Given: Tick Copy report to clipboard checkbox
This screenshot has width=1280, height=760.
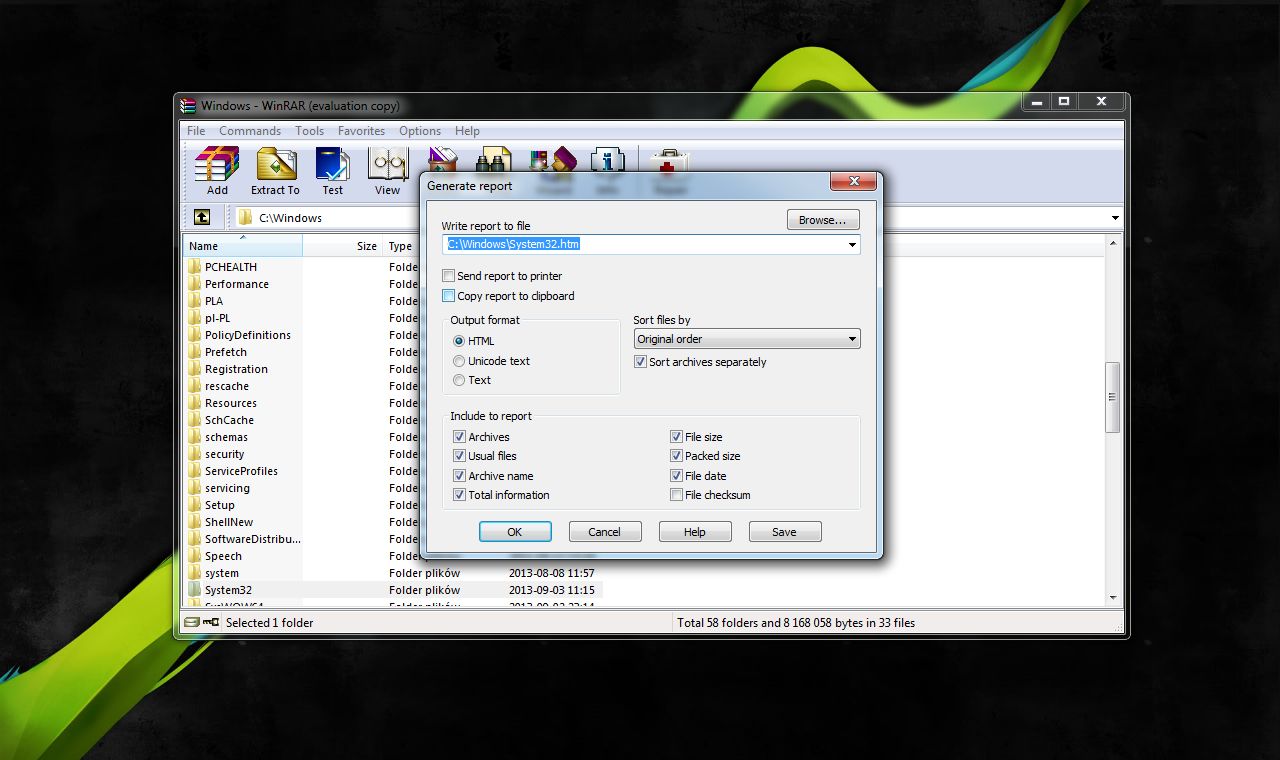Looking at the screenshot, I should point(449,296).
